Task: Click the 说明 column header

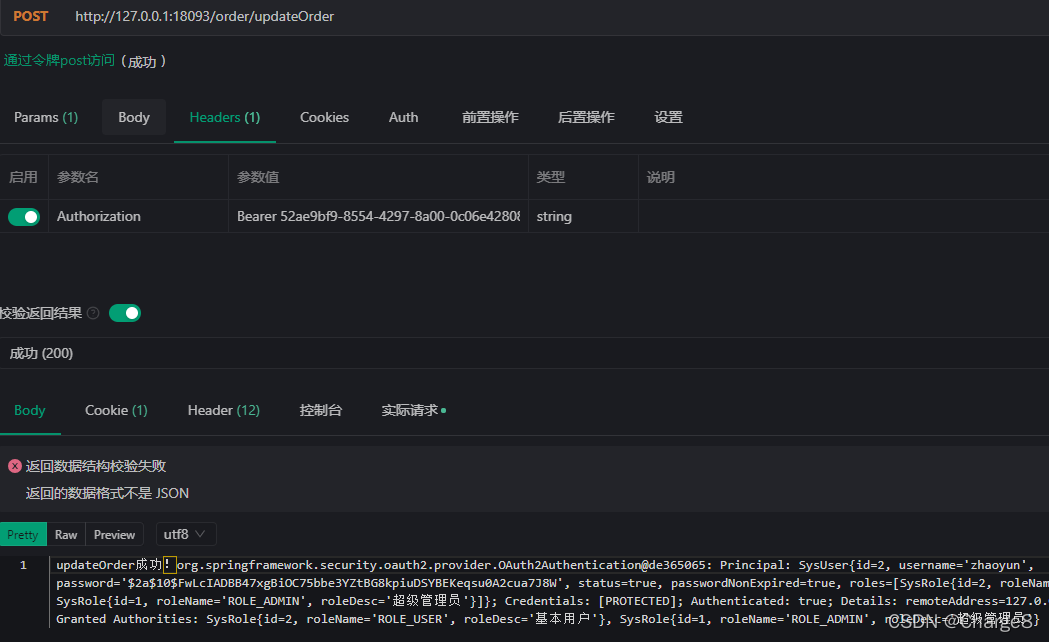Action: pyautogui.click(x=660, y=177)
